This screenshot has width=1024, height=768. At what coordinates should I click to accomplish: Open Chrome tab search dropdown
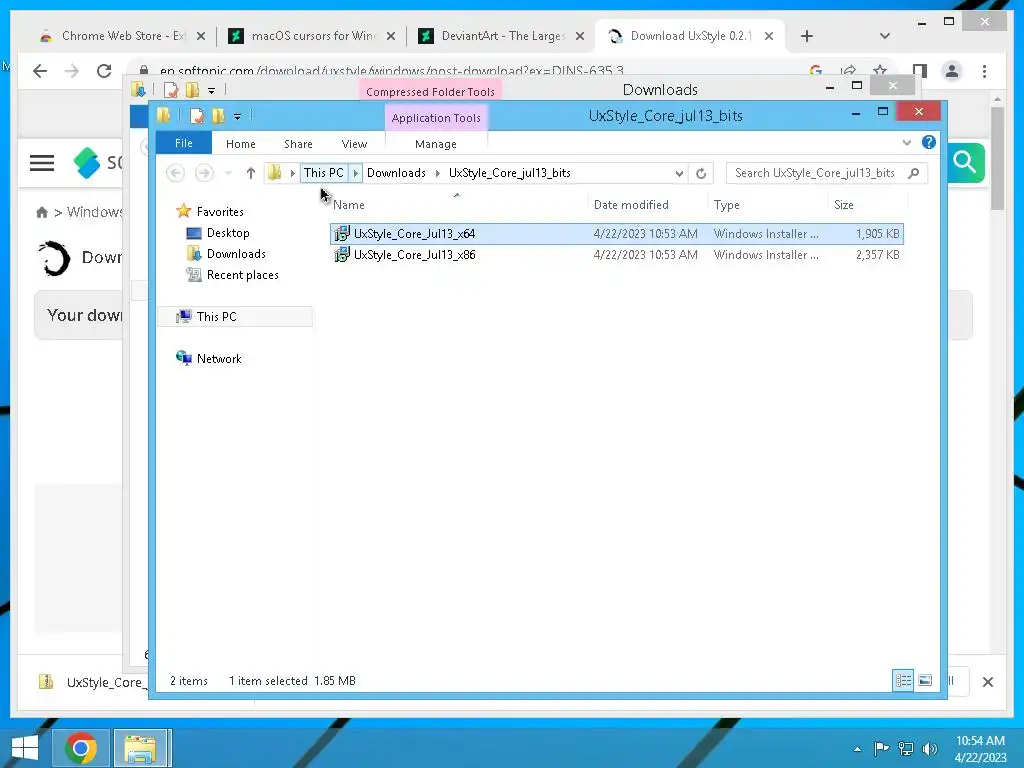click(884, 36)
